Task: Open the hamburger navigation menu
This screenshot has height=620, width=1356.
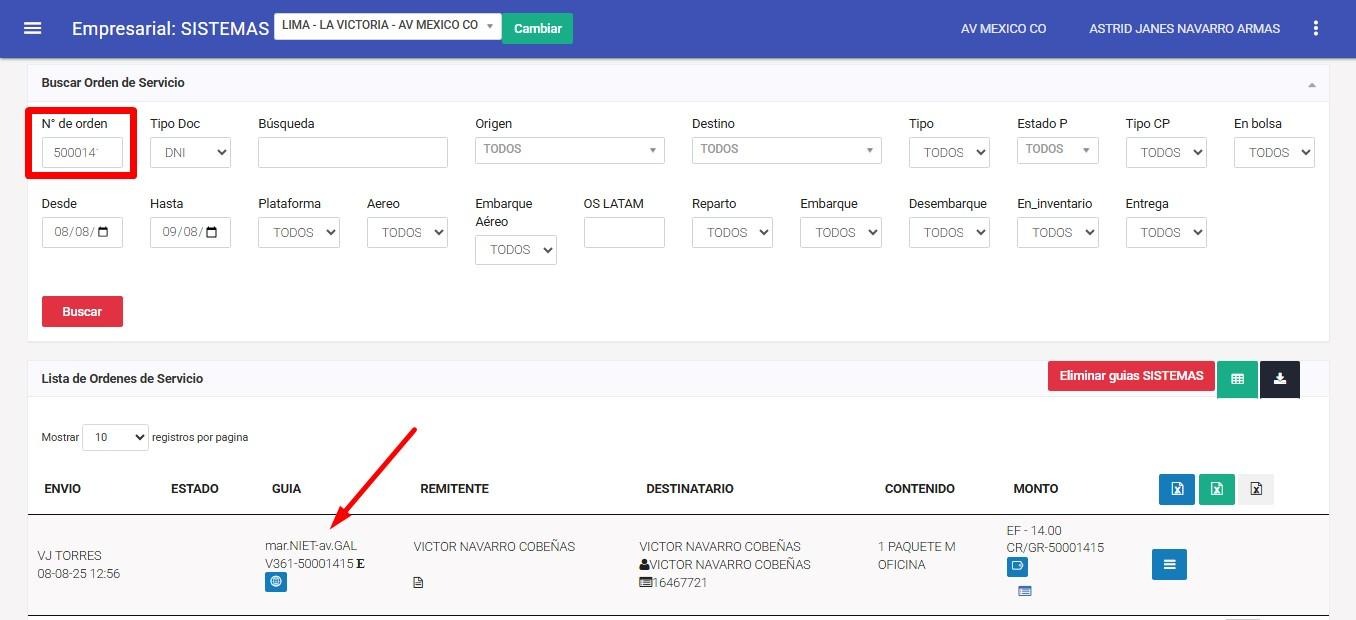Action: 33,28
